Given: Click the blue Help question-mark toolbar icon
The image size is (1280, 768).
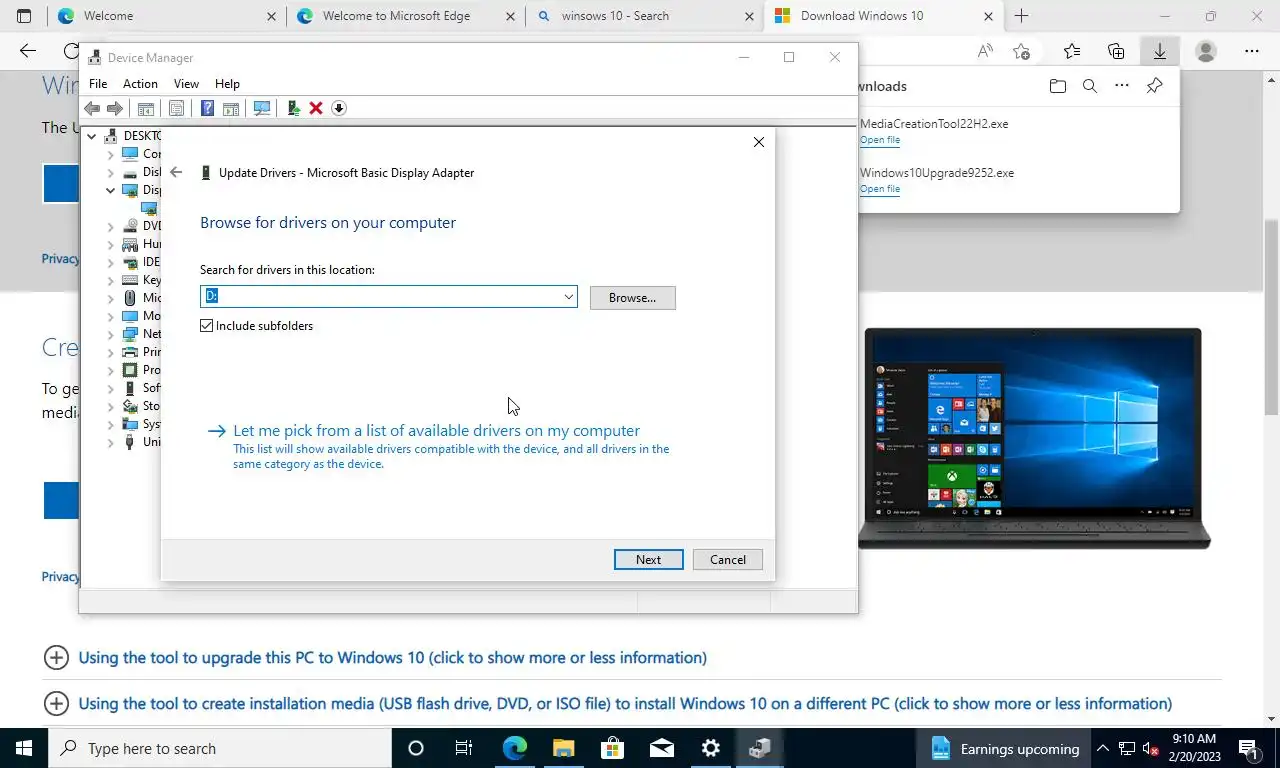Looking at the screenshot, I should click(207, 108).
